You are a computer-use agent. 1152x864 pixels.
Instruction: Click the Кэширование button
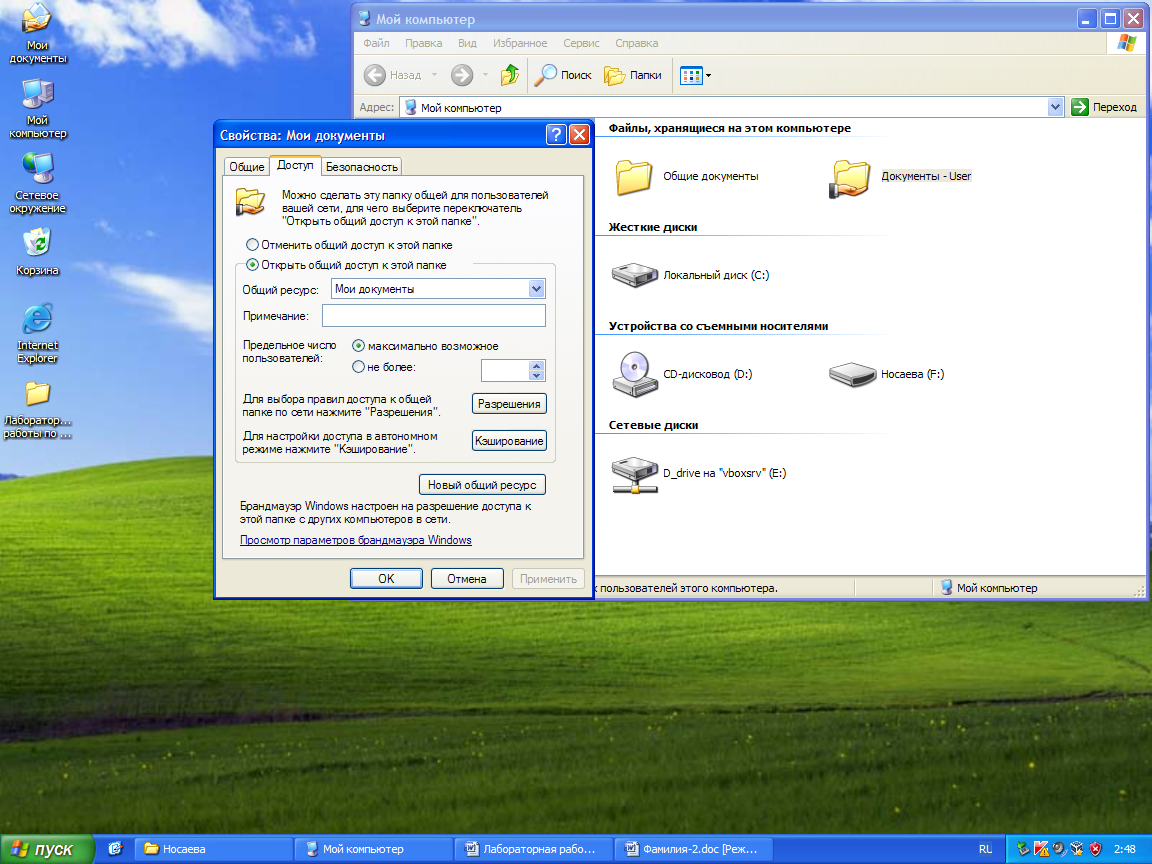pos(508,441)
